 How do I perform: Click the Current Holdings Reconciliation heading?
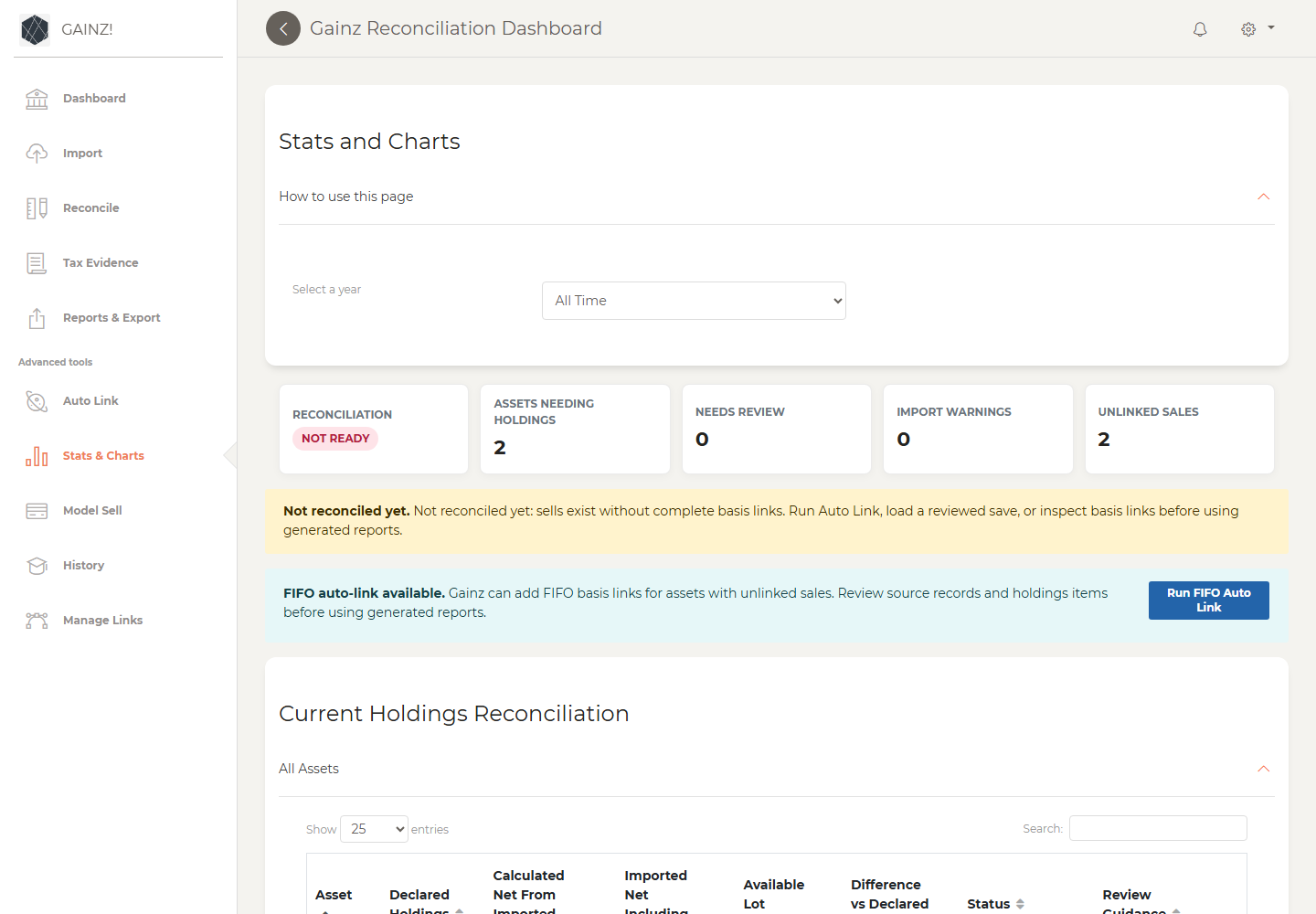point(454,714)
